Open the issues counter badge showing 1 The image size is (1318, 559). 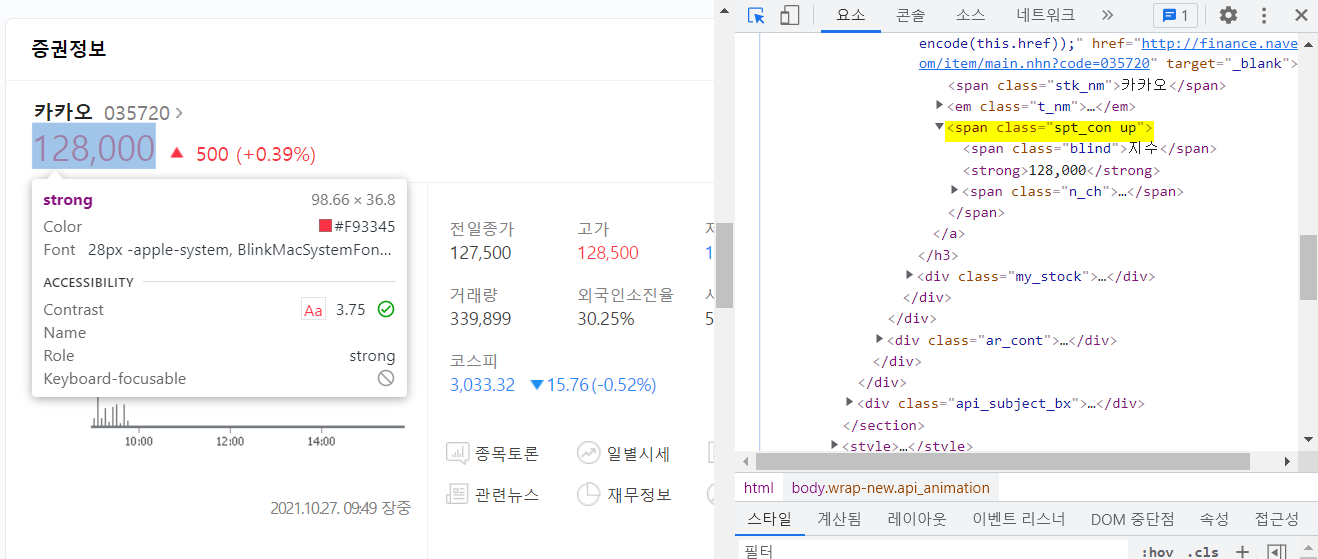coord(1176,15)
